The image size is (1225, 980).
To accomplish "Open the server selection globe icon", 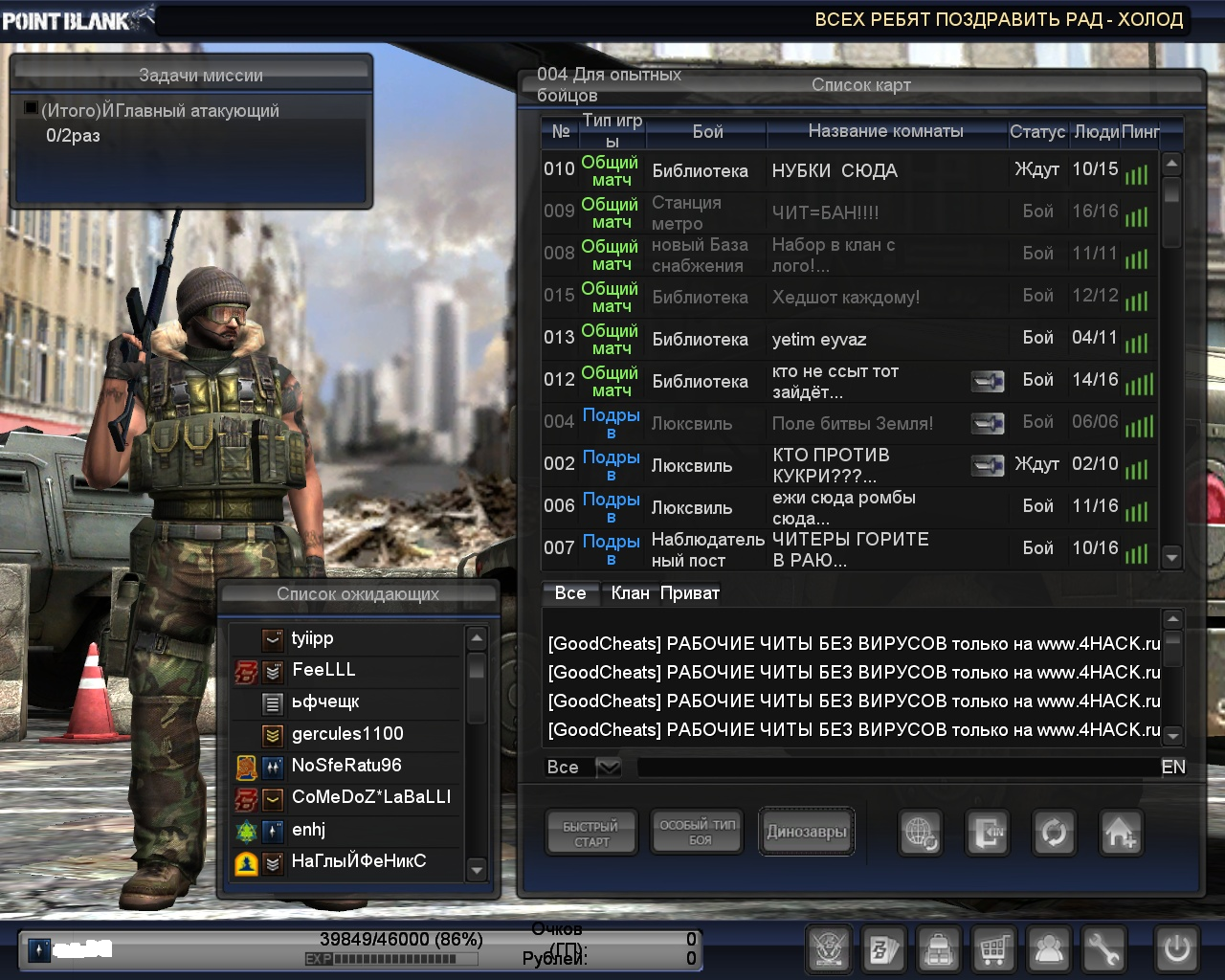I will [x=921, y=833].
